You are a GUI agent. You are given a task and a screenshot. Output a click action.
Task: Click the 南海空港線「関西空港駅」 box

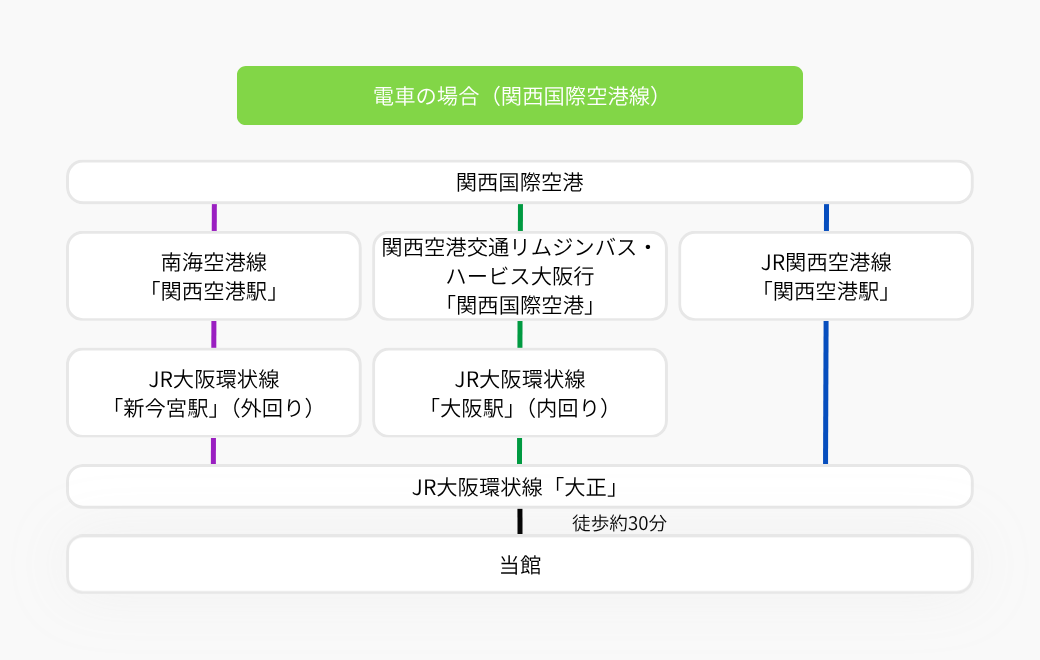(214, 276)
